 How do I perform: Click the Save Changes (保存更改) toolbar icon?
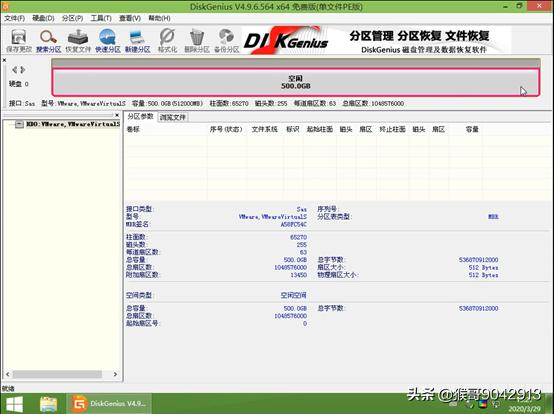(x=19, y=41)
